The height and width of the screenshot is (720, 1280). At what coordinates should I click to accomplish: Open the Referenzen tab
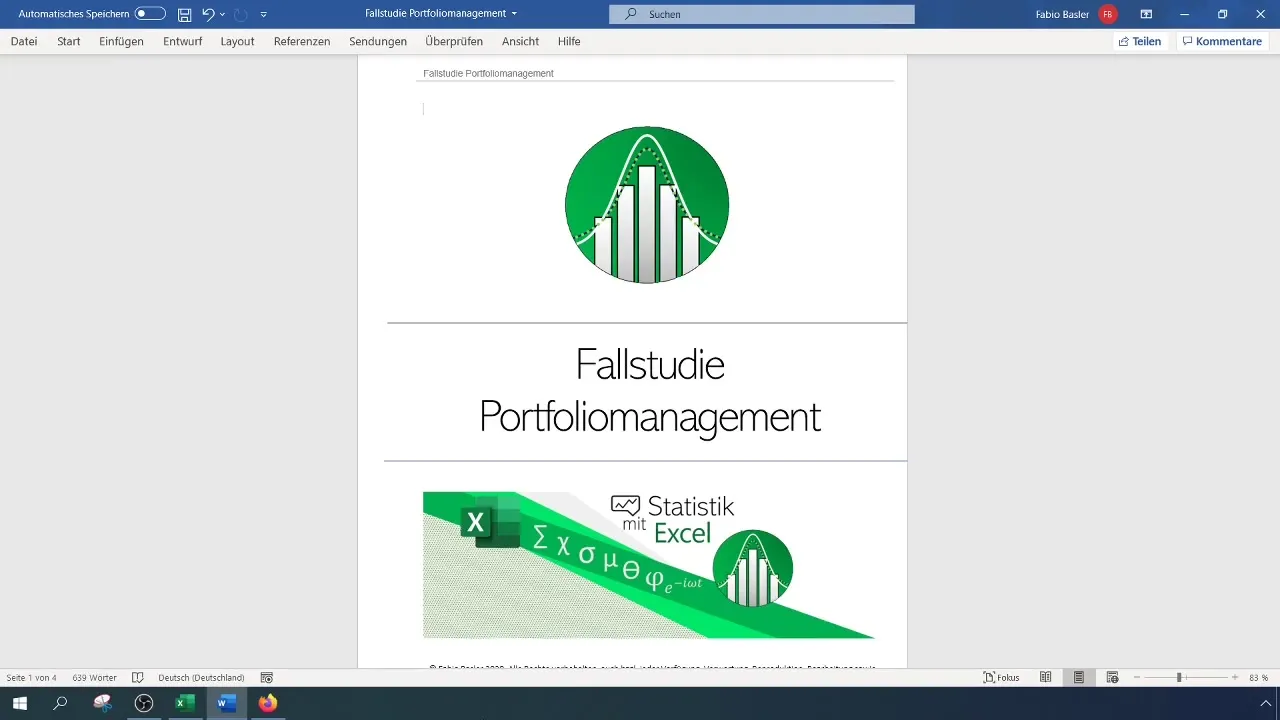click(x=302, y=41)
